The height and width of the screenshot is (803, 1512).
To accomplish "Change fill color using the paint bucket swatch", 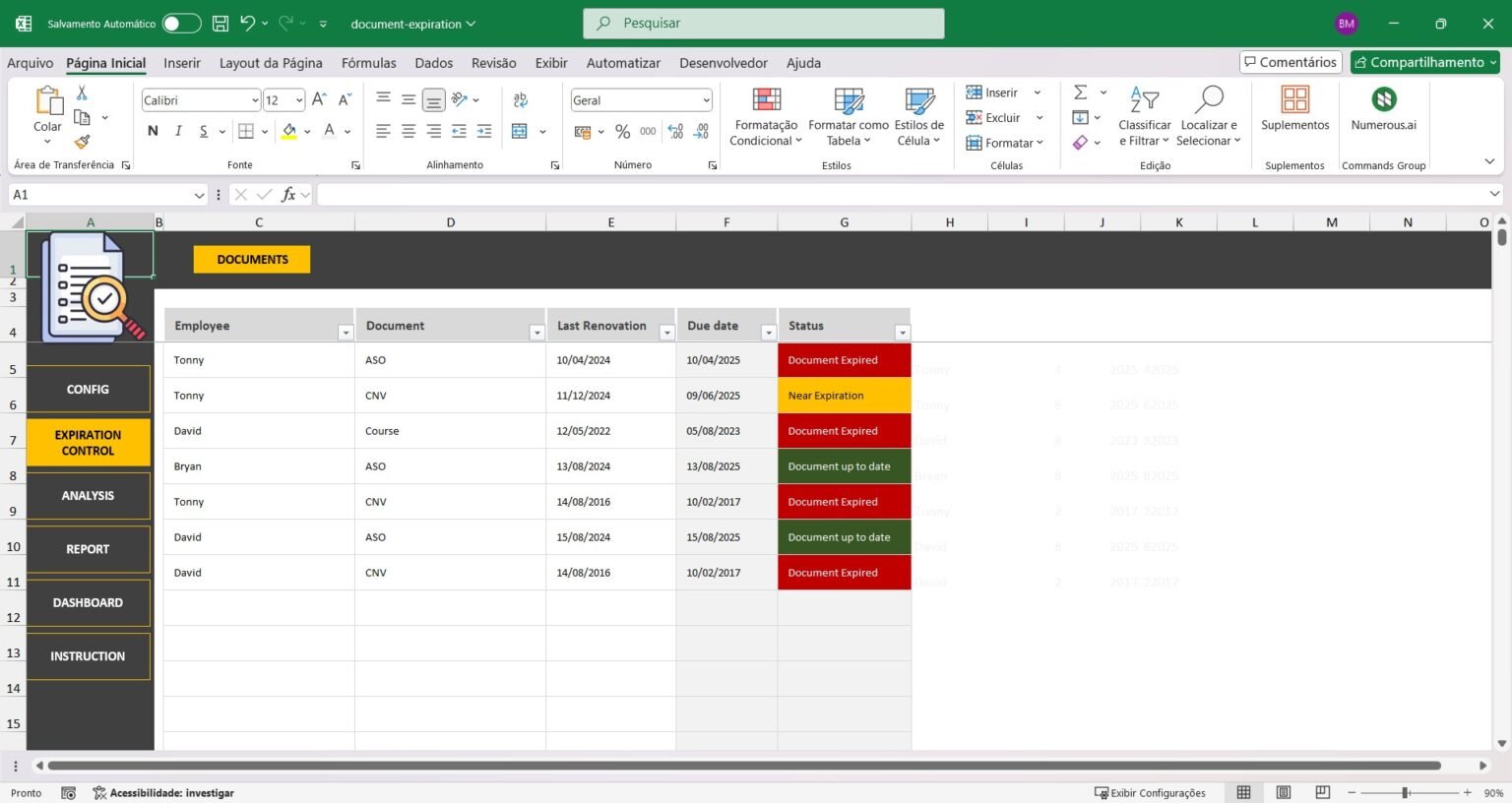I will 288,130.
